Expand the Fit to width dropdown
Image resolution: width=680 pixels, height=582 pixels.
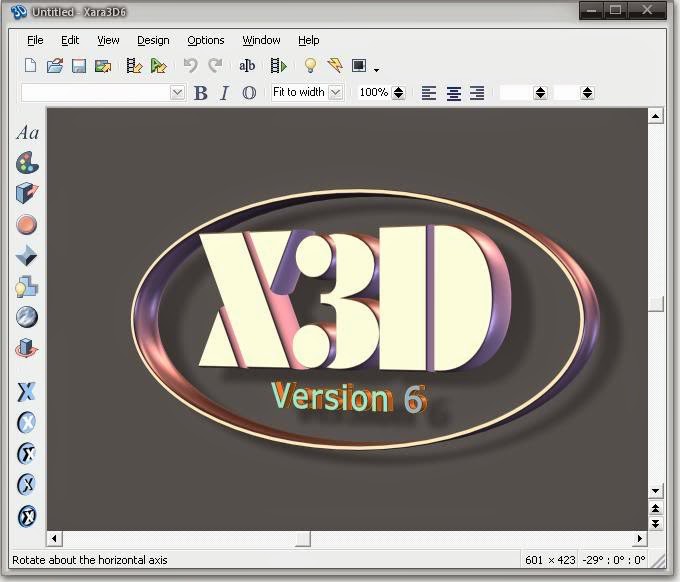(336, 92)
